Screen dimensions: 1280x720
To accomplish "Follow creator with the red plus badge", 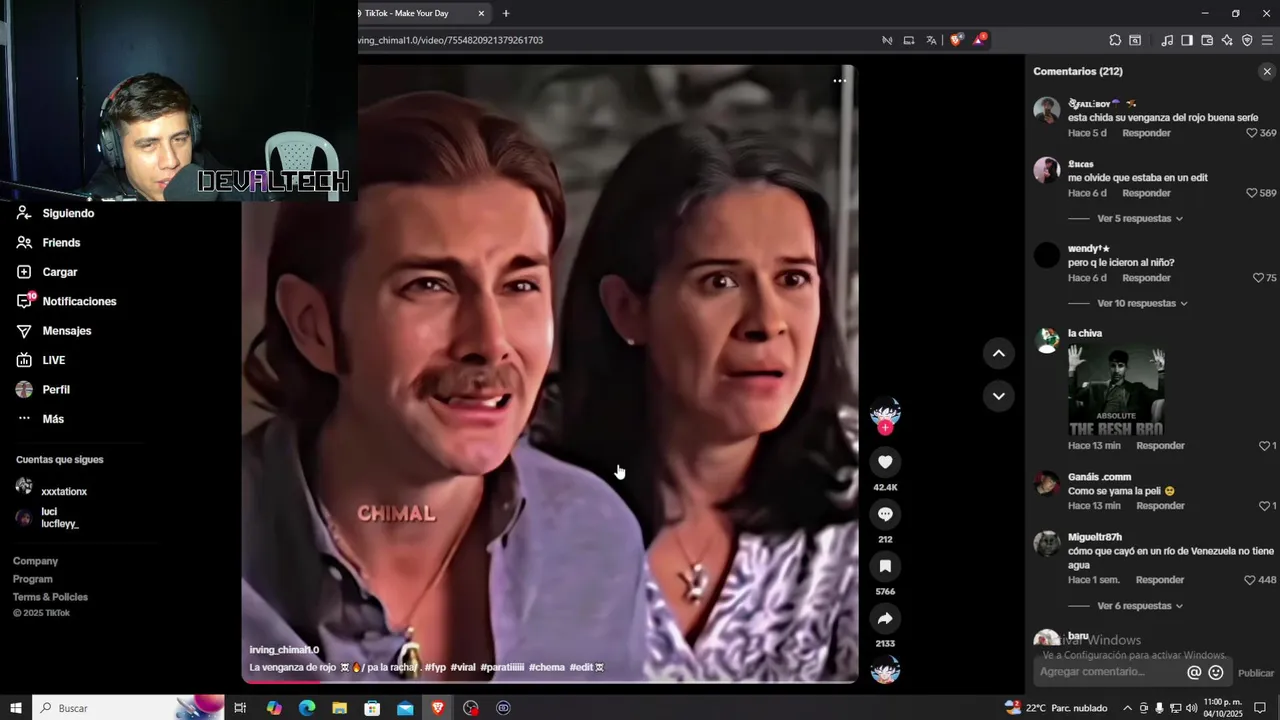I will (x=885, y=428).
